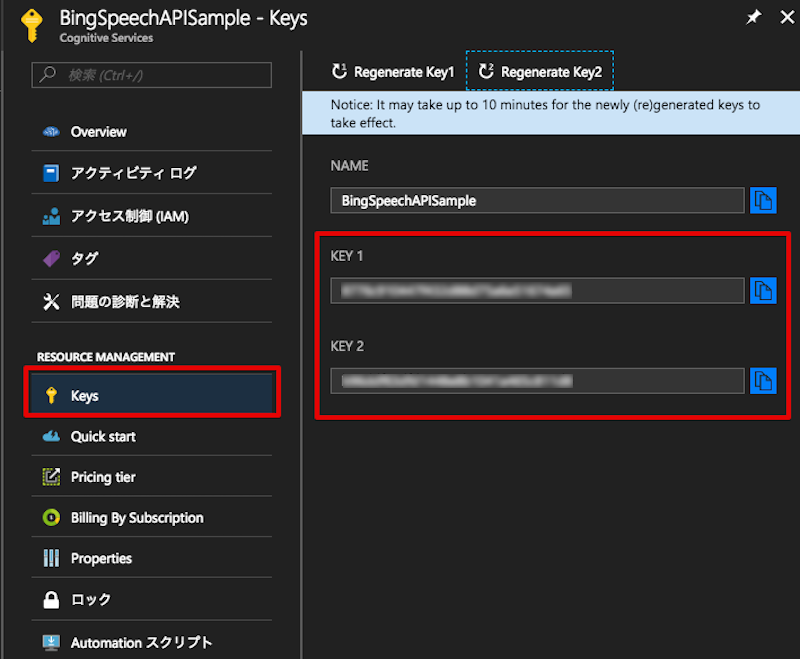Copy KEY 2 value to clipboard
Viewport: 800px width, 659px height.
(763, 381)
